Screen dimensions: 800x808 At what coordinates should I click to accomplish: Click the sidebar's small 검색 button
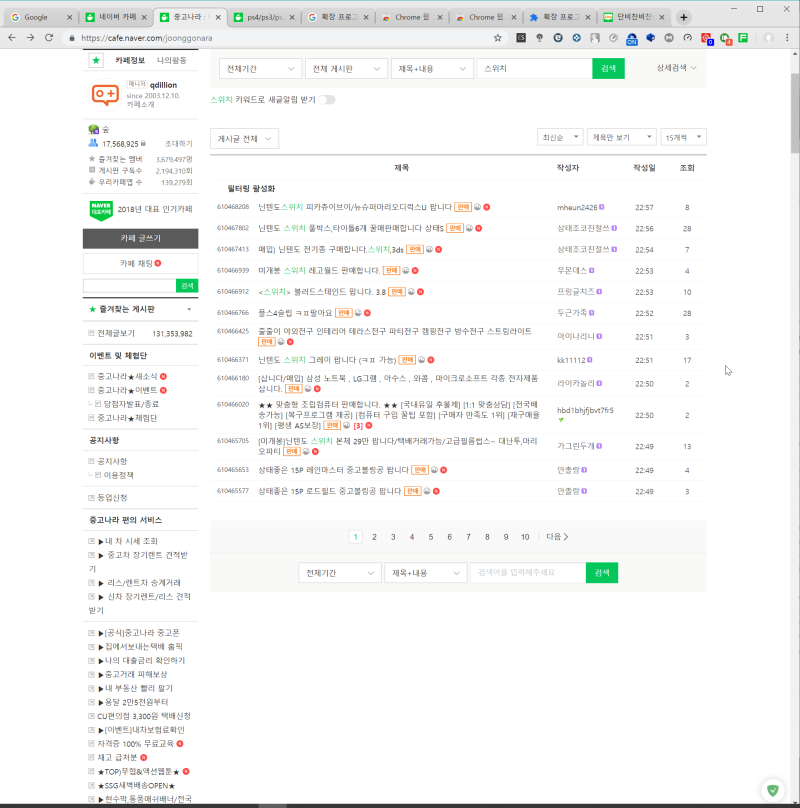(187, 285)
